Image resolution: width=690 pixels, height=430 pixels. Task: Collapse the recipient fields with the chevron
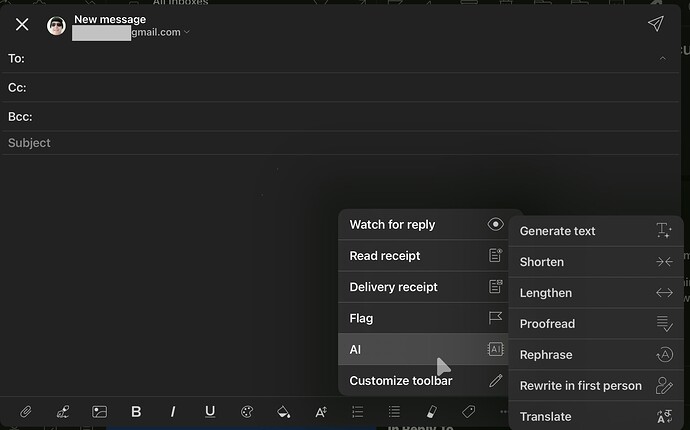(662, 58)
